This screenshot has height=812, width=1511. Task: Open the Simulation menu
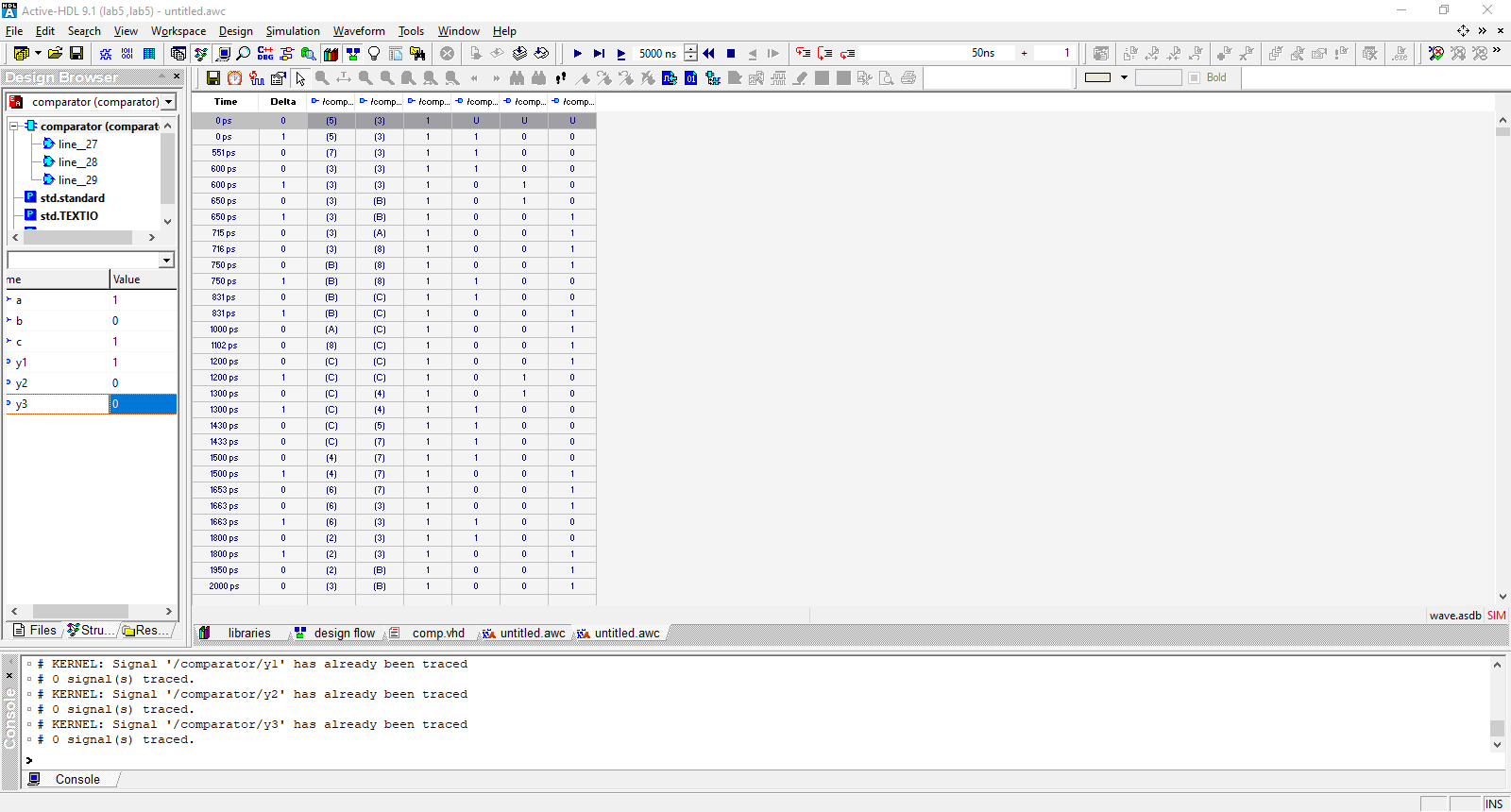[292, 31]
